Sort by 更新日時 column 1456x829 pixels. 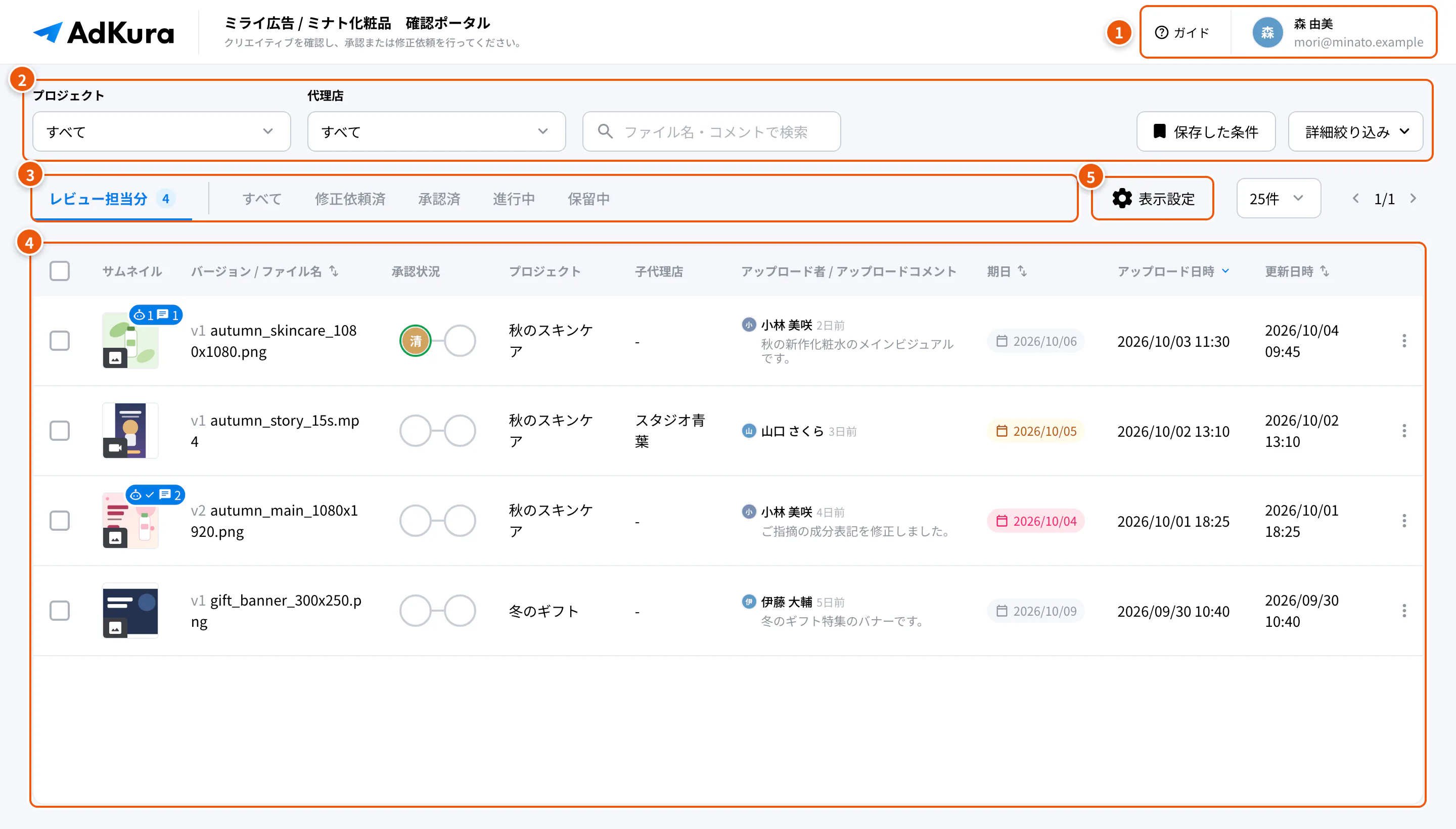(x=1297, y=271)
